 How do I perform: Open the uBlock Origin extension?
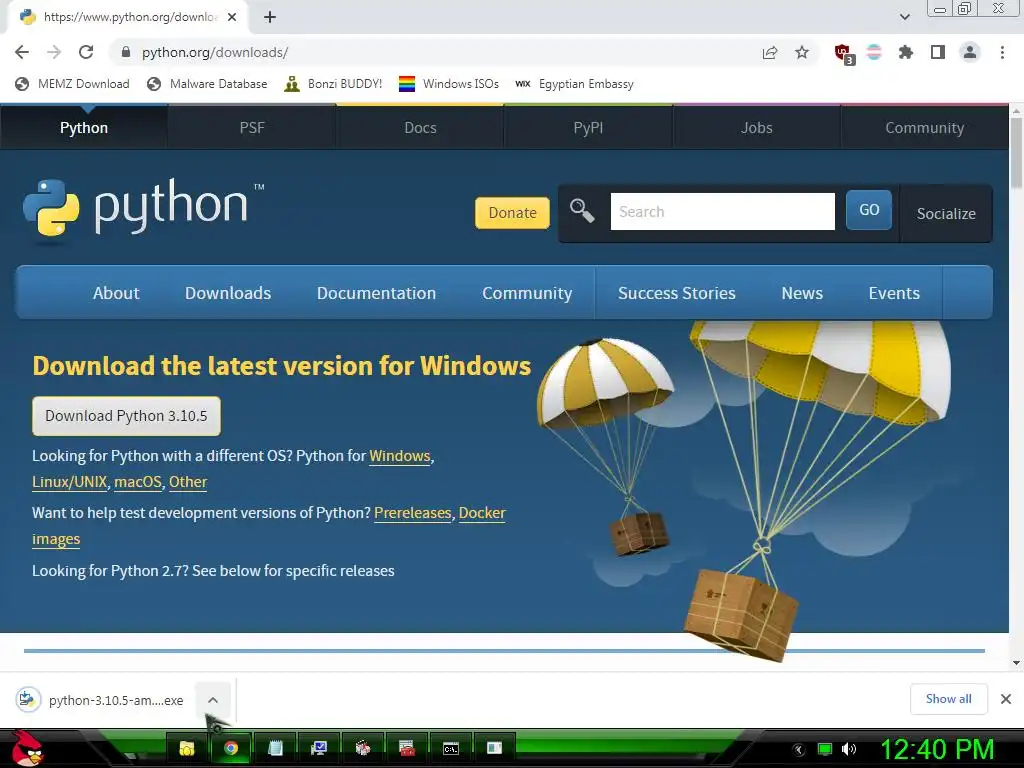844,53
